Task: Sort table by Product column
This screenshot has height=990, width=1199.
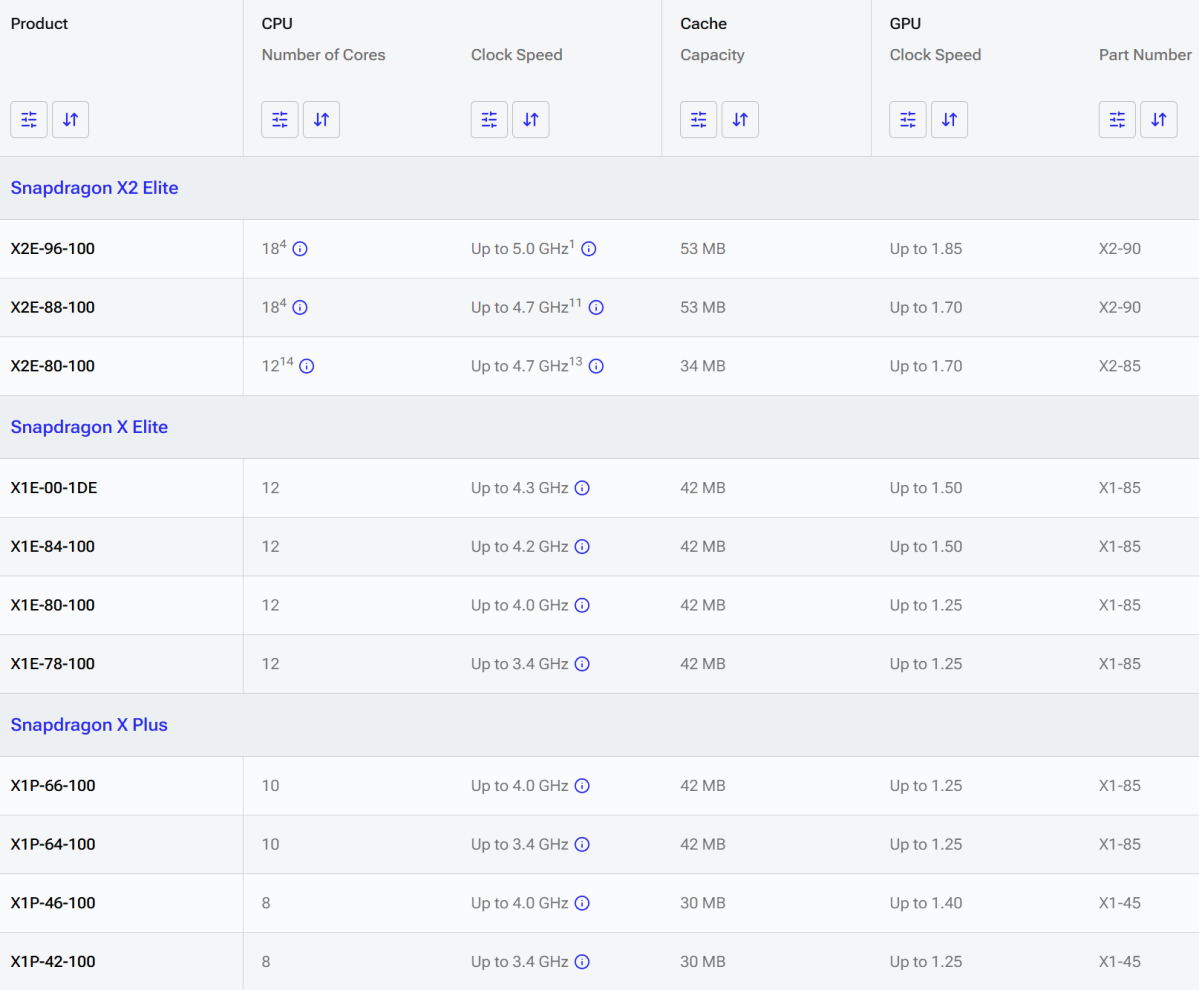Action: pos(70,120)
